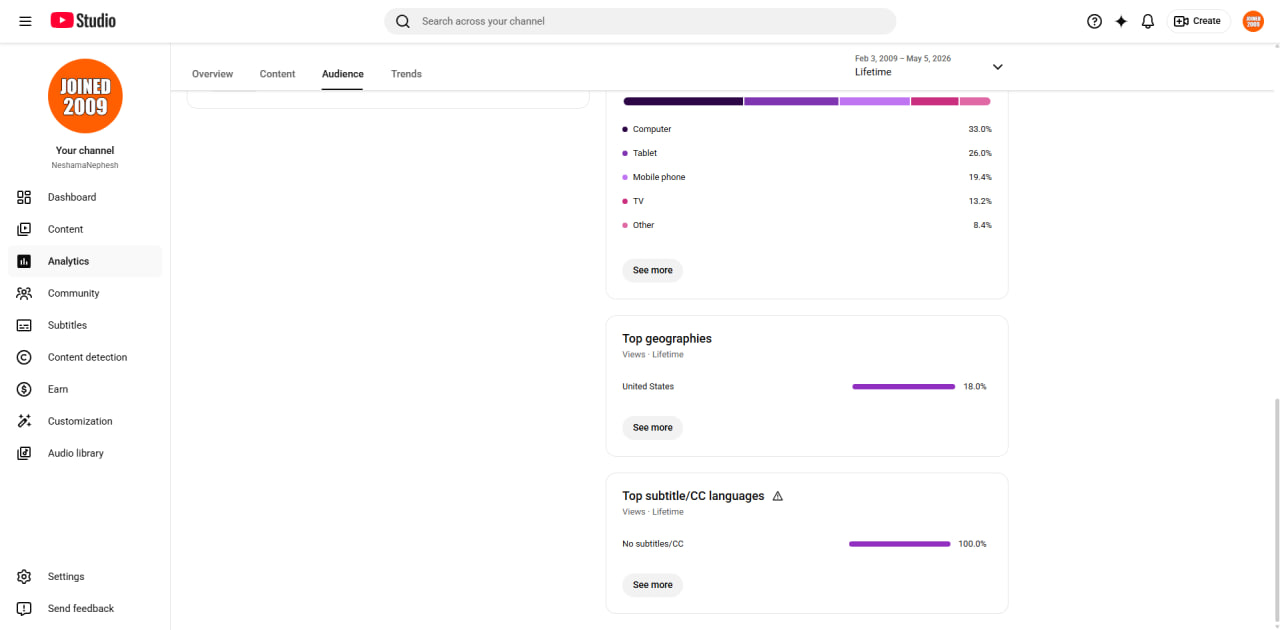
Task: See more under device type list
Action: [653, 270]
